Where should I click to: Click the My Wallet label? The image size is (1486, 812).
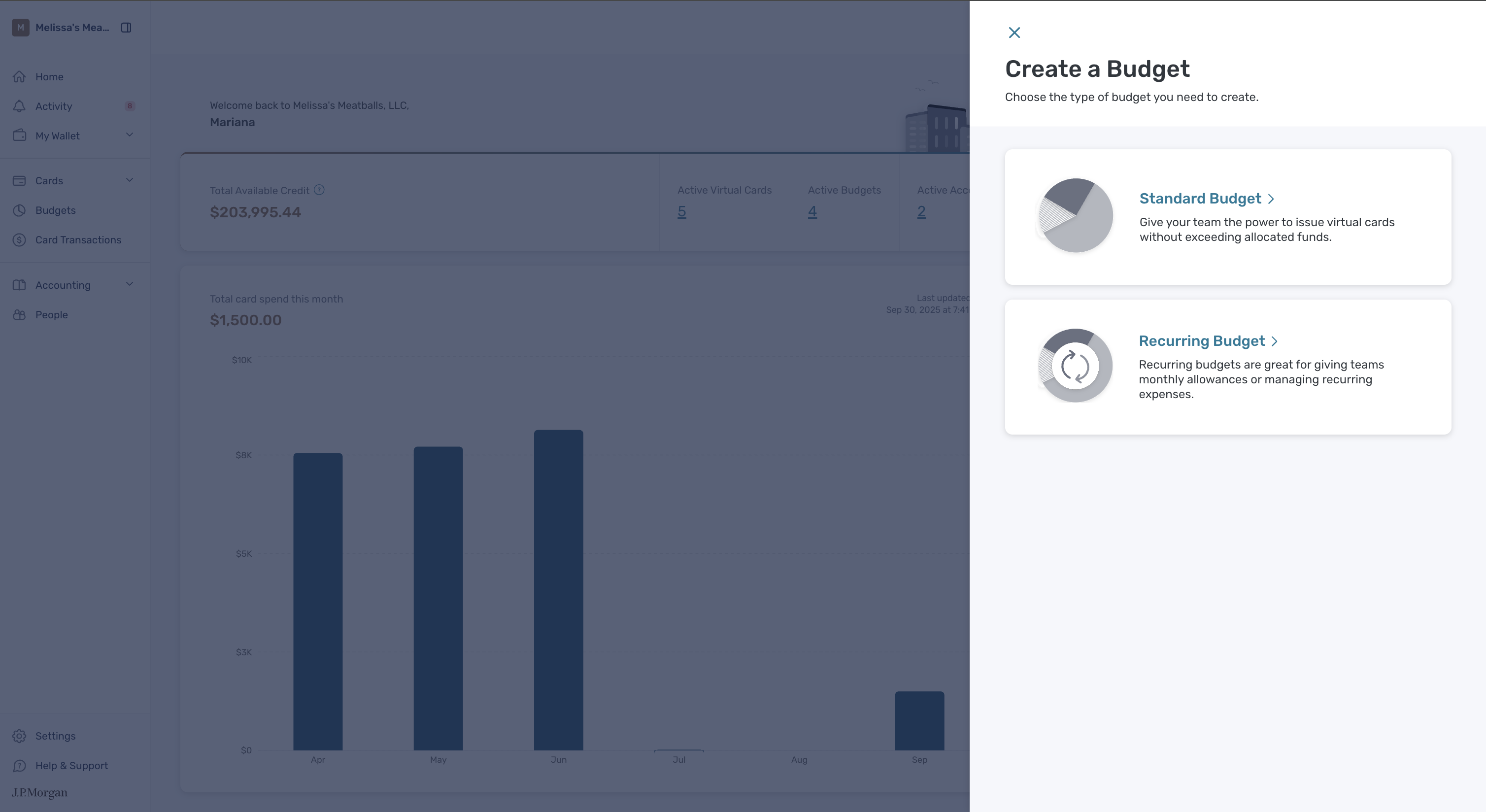pyautogui.click(x=58, y=136)
